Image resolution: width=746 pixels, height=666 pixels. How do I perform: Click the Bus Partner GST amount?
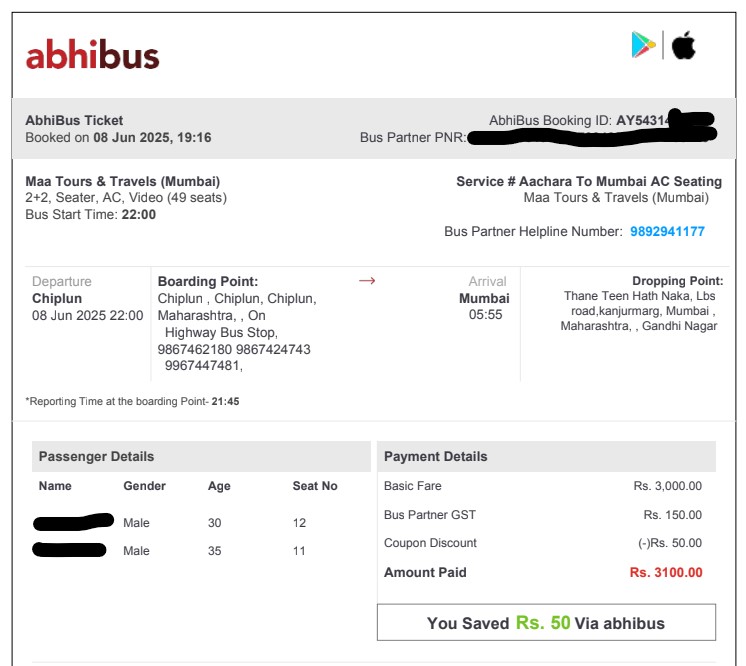click(673, 516)
